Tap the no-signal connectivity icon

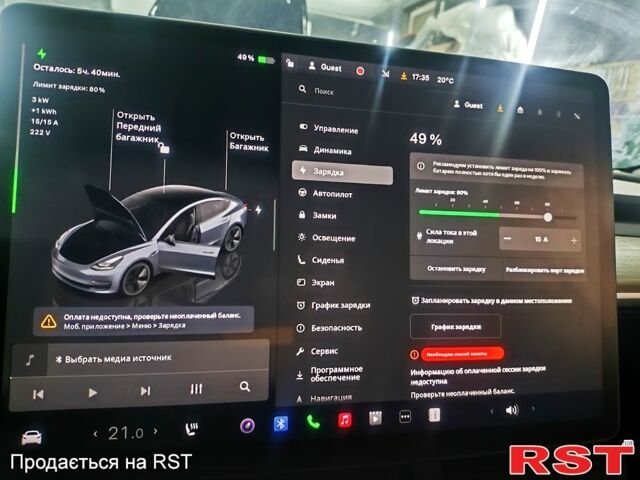(385, 74)
